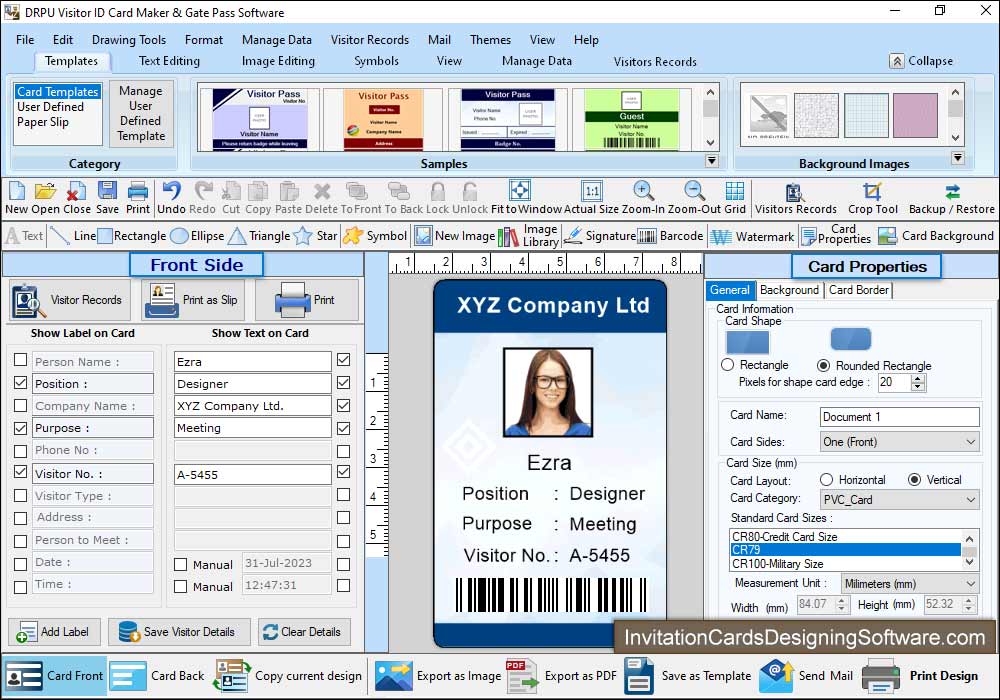Open the Measurement Unit dropdown
Screen dimensions: 1000x700
(x=909, y=583)
